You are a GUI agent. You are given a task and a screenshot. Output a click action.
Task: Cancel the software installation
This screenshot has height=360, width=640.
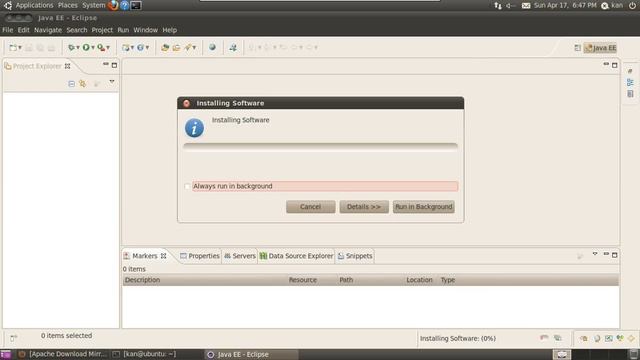point(311,207)
